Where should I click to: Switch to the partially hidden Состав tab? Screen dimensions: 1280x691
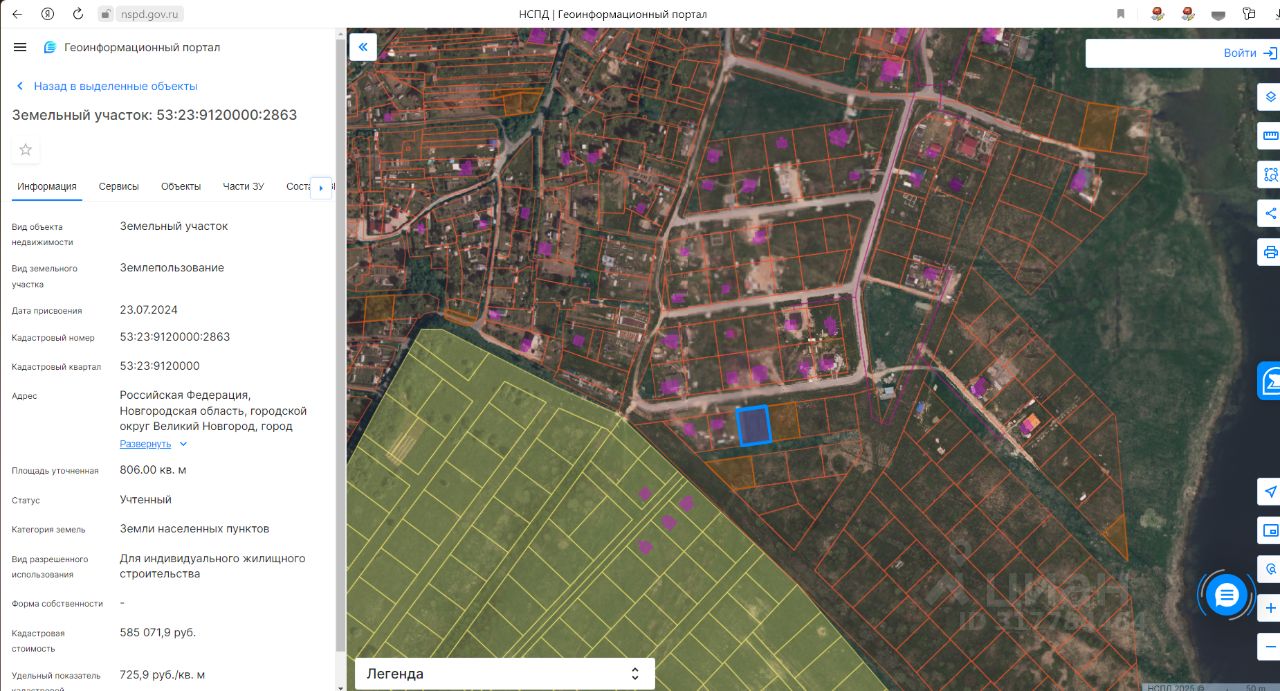(298, 186)
